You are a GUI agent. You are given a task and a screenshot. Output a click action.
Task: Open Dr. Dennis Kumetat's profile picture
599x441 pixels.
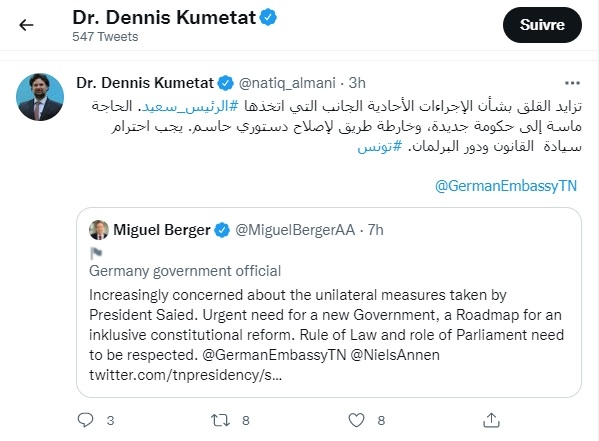[40, 97]
